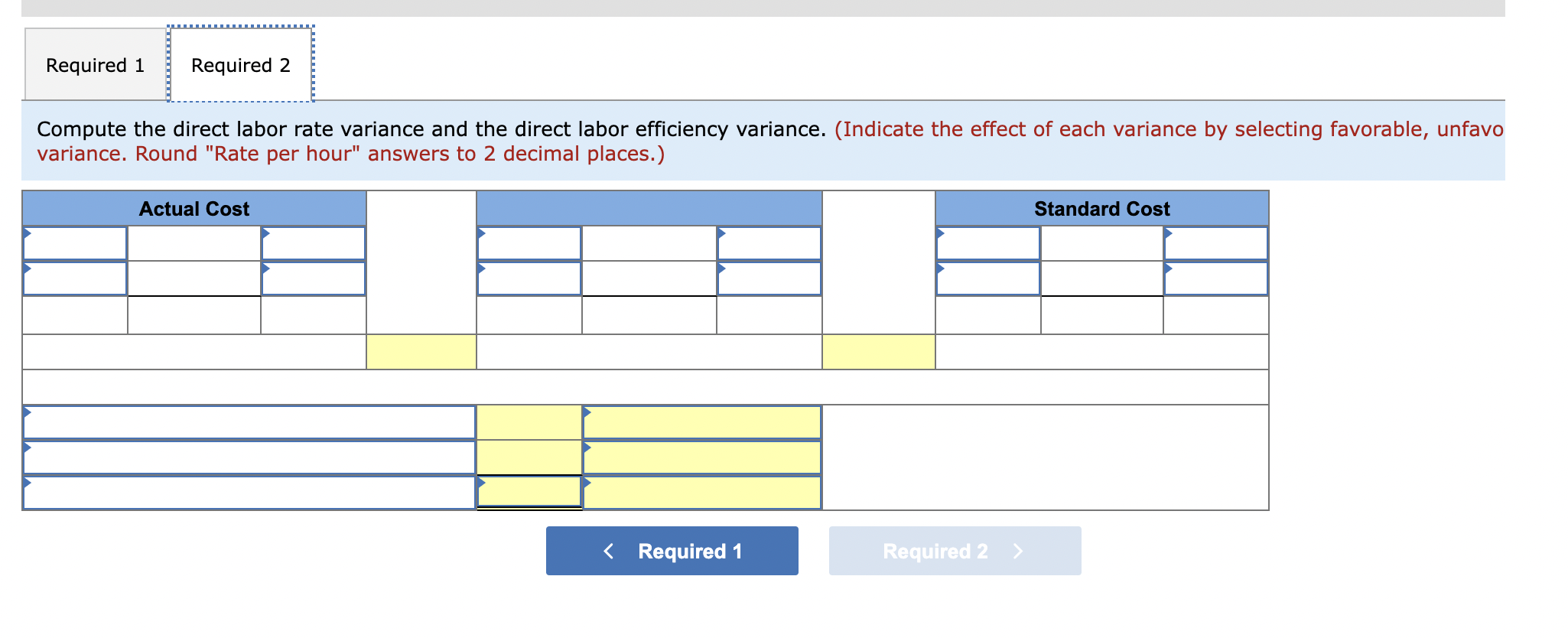Click the Required 1 navigation button
Screen dimensions: 1568x638
(671, 550)
